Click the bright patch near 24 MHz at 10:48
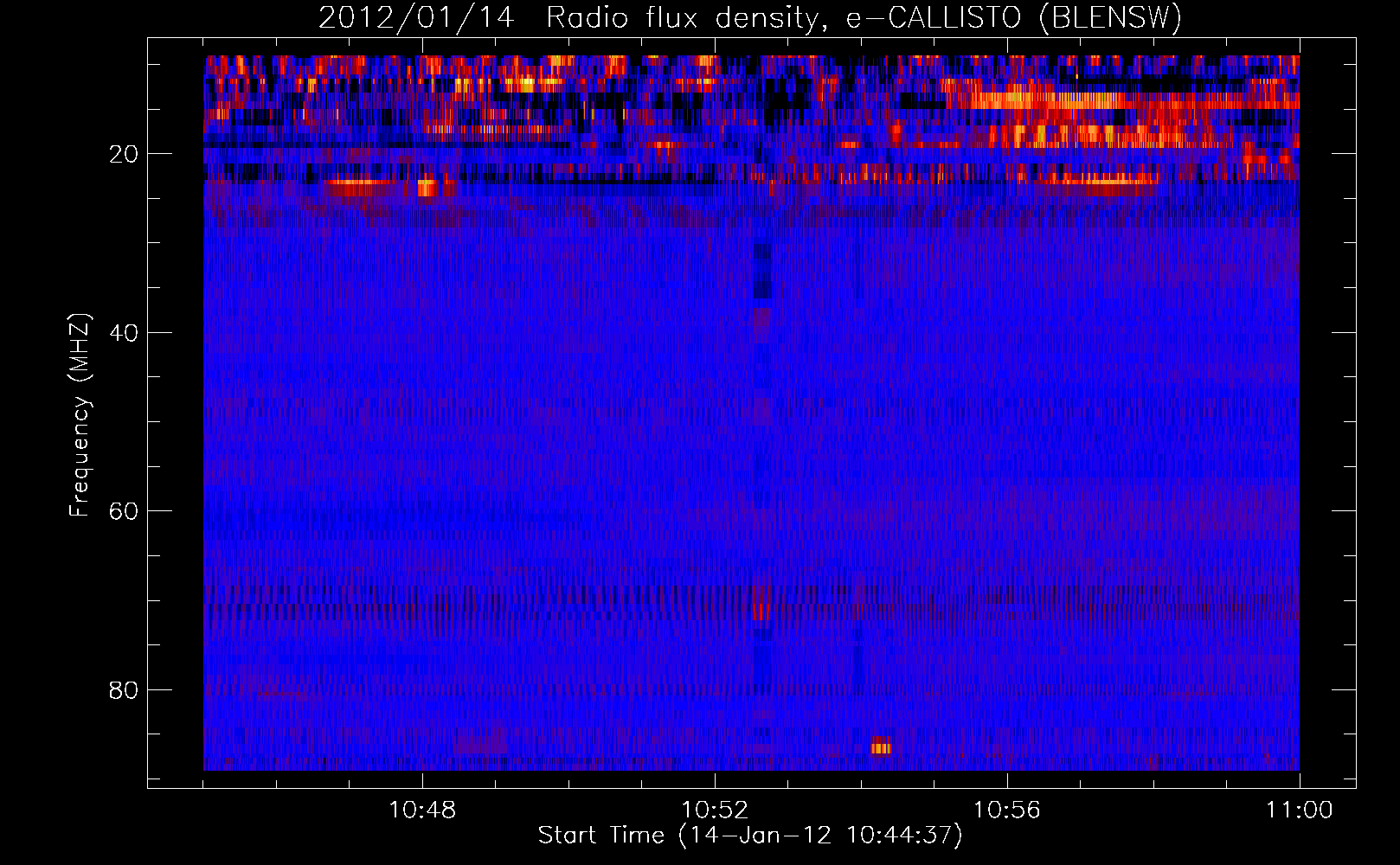The height and width of the screenshot is (865, 1400). (427, 188)
